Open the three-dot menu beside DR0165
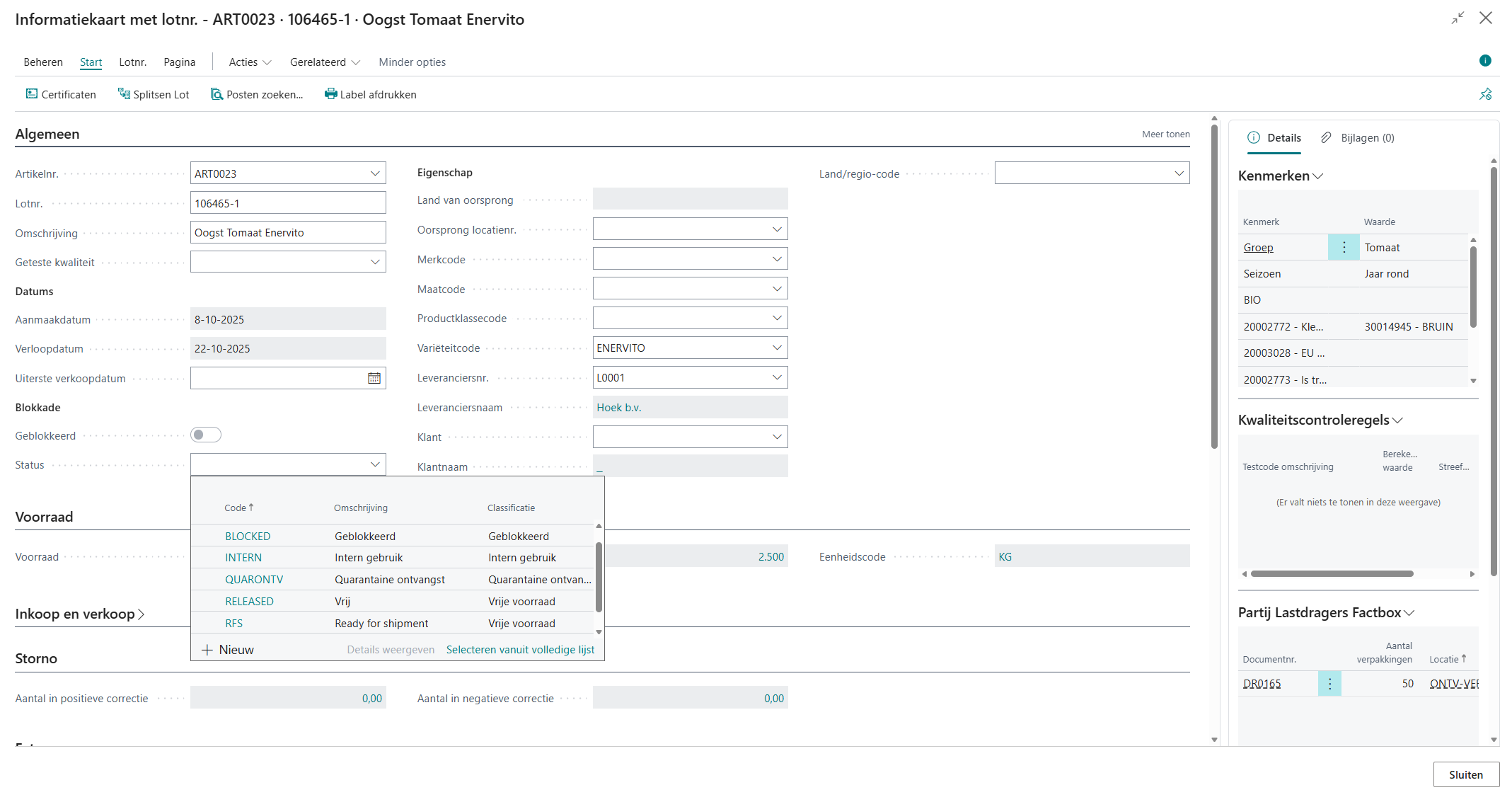Viewport: 1512px width, 802px height. pyautogui.click(x=1329, y=684)
